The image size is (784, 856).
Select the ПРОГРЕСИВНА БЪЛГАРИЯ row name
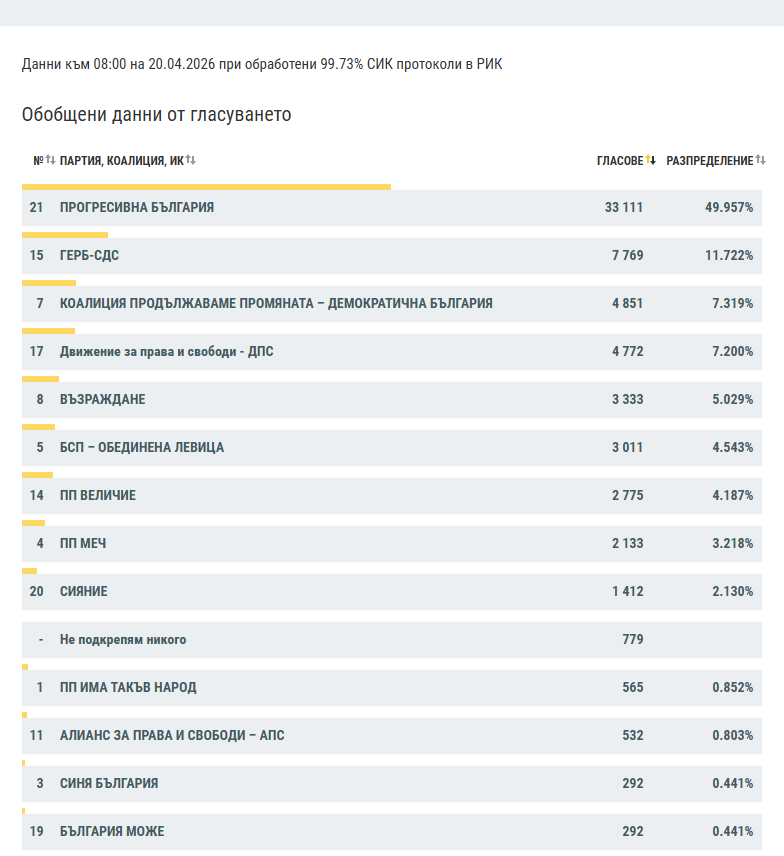tap(137, 208)
